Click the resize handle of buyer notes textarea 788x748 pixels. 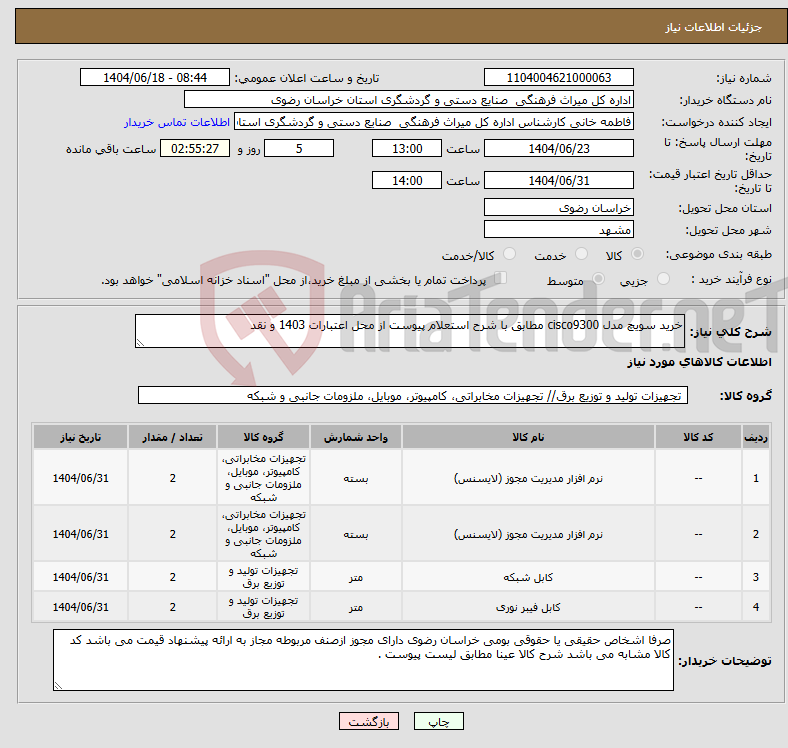[58, 686]
